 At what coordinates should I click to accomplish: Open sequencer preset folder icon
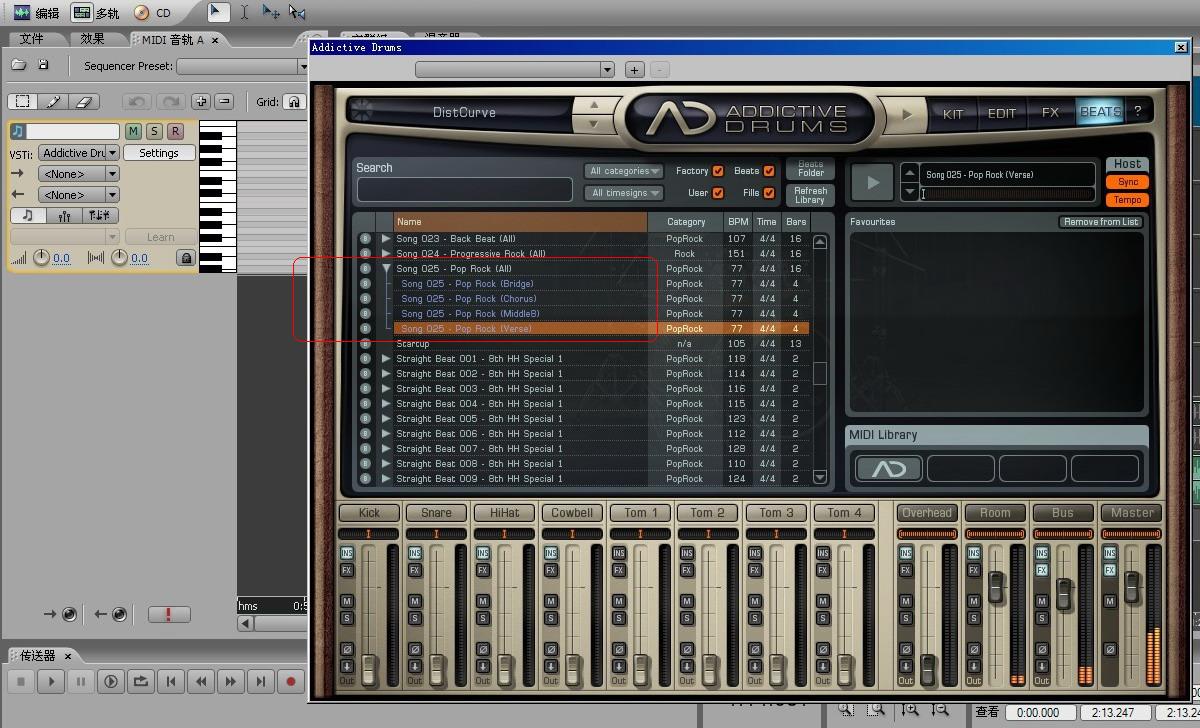tap(19, 65)
